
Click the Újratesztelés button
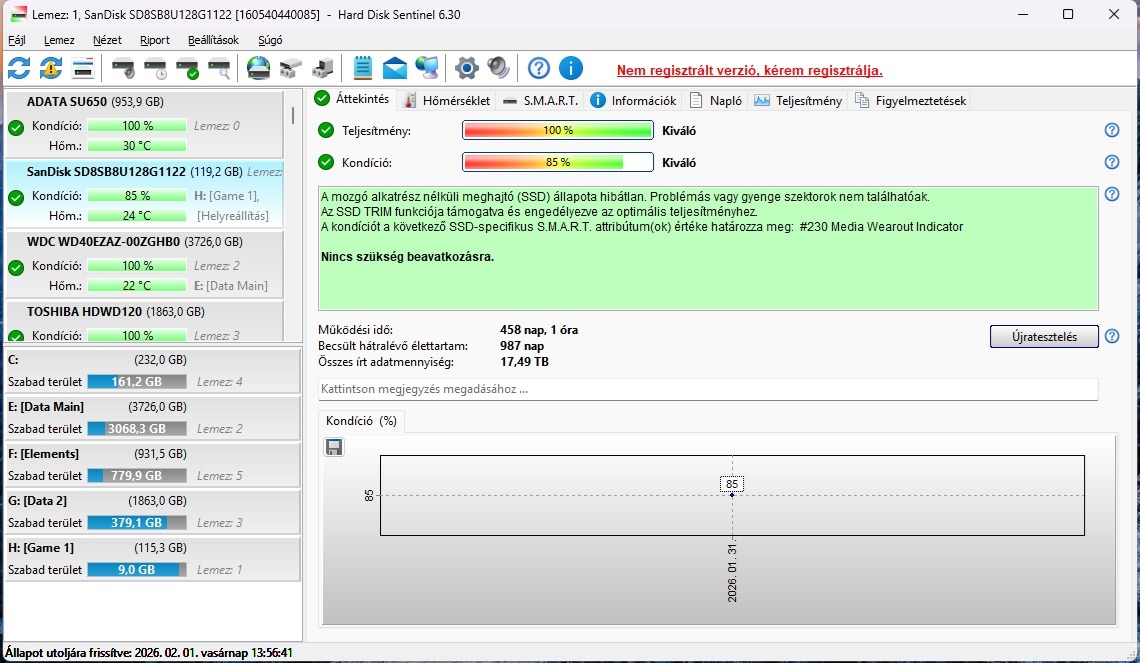1044,337
